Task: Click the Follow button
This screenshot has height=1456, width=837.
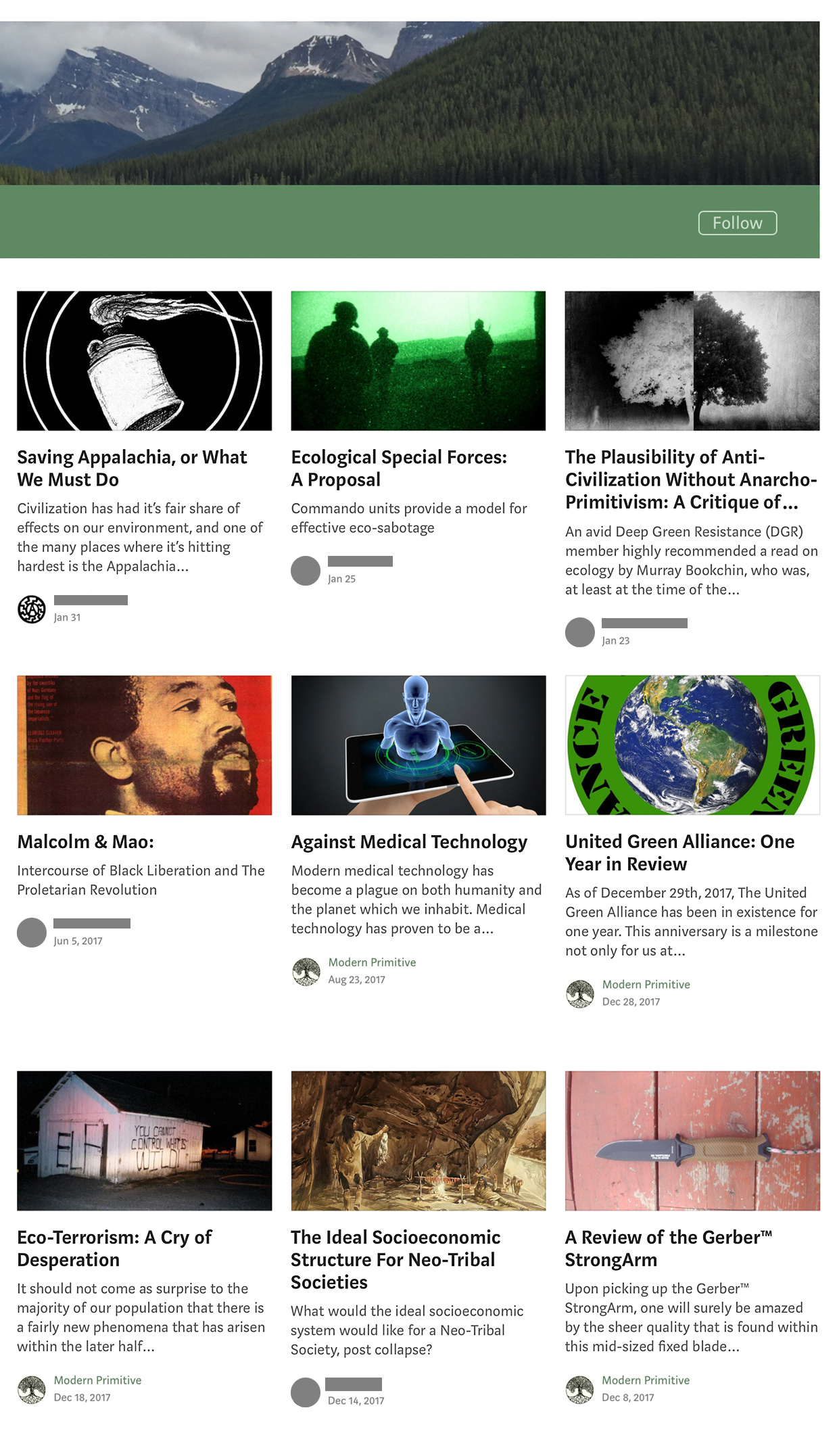Action: click(x=737, y=223)
